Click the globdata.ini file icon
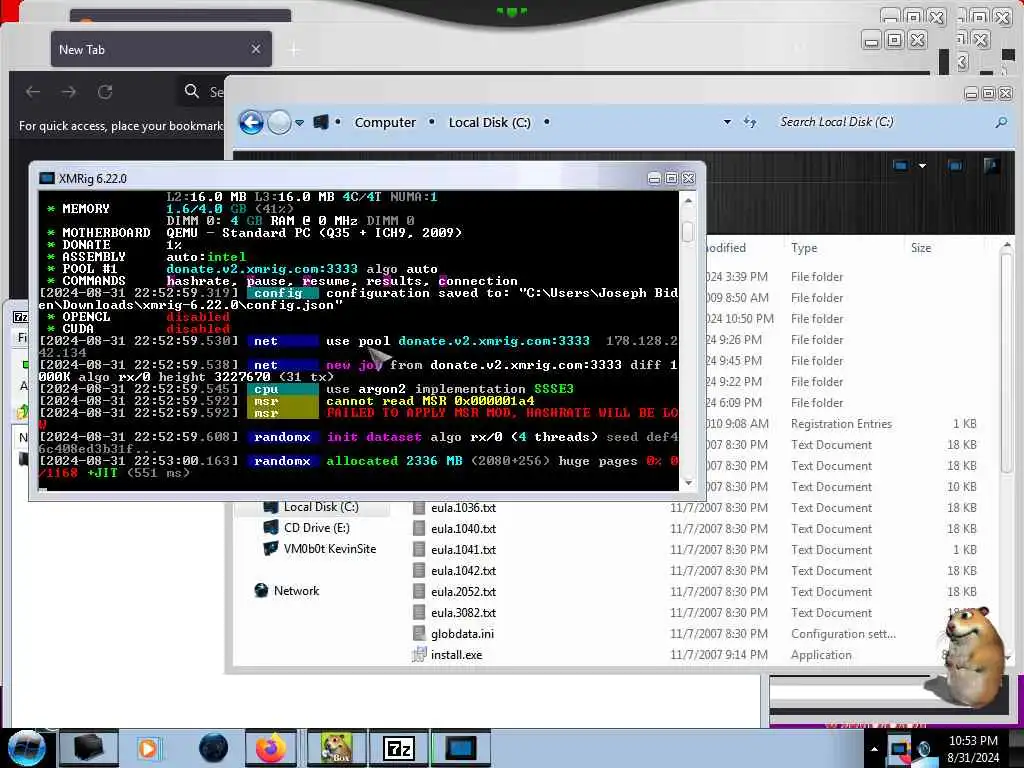Screen dimensions: 1024x768 [419, 633]
